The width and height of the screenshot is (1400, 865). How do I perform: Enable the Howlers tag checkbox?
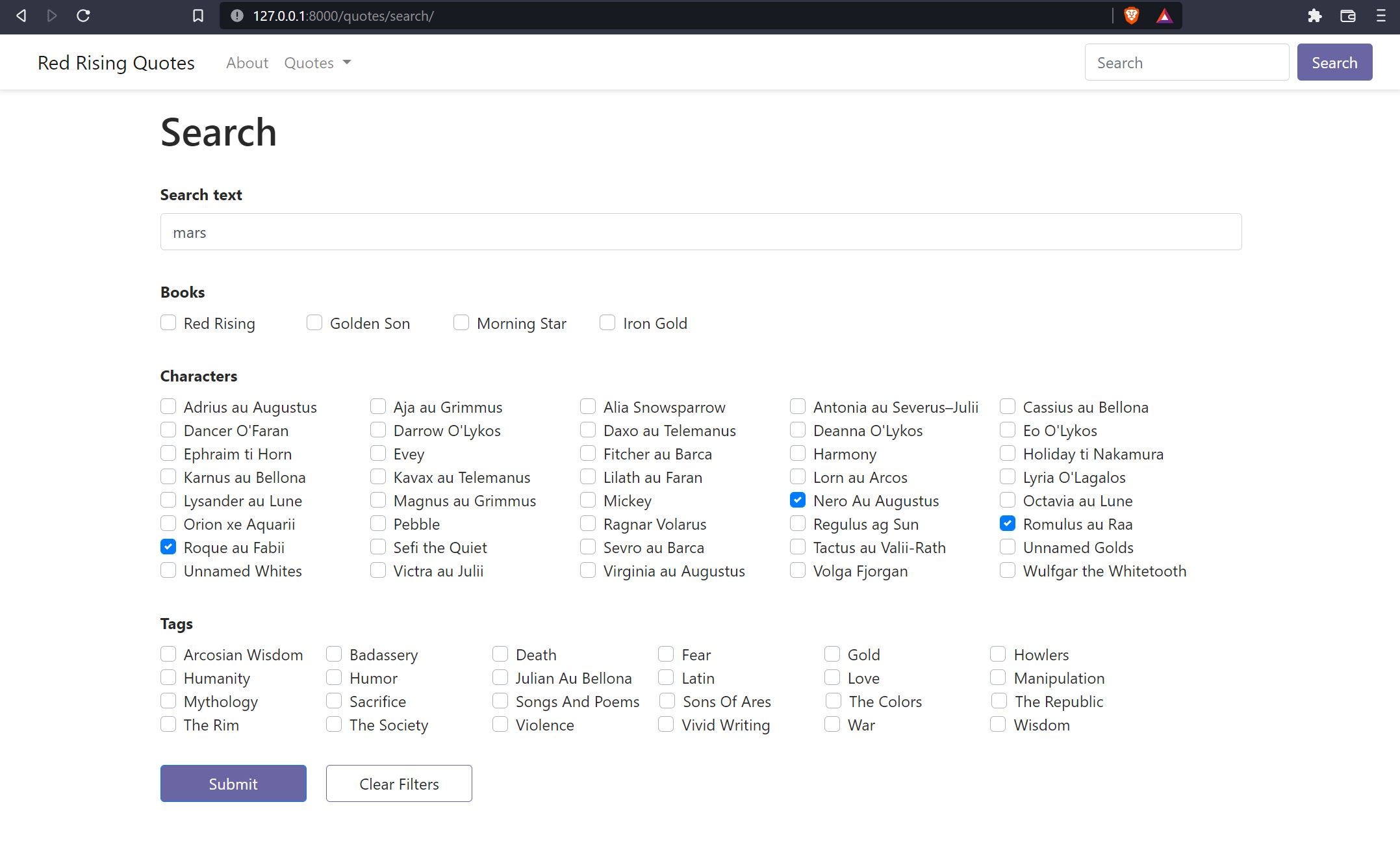pyautogui.click(x=998, y=654)
